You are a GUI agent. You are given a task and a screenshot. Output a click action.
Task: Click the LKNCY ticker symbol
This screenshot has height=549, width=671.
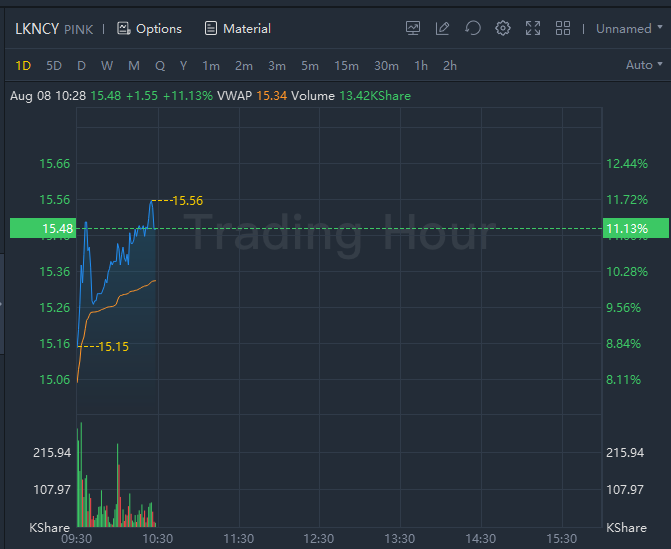pos(37,29)
